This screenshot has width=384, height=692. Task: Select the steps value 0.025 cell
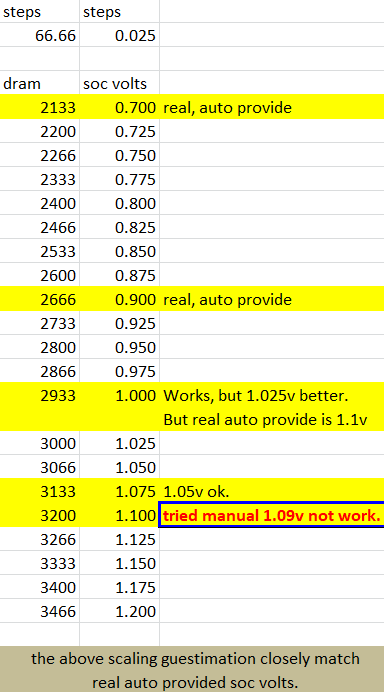point(120,35)
